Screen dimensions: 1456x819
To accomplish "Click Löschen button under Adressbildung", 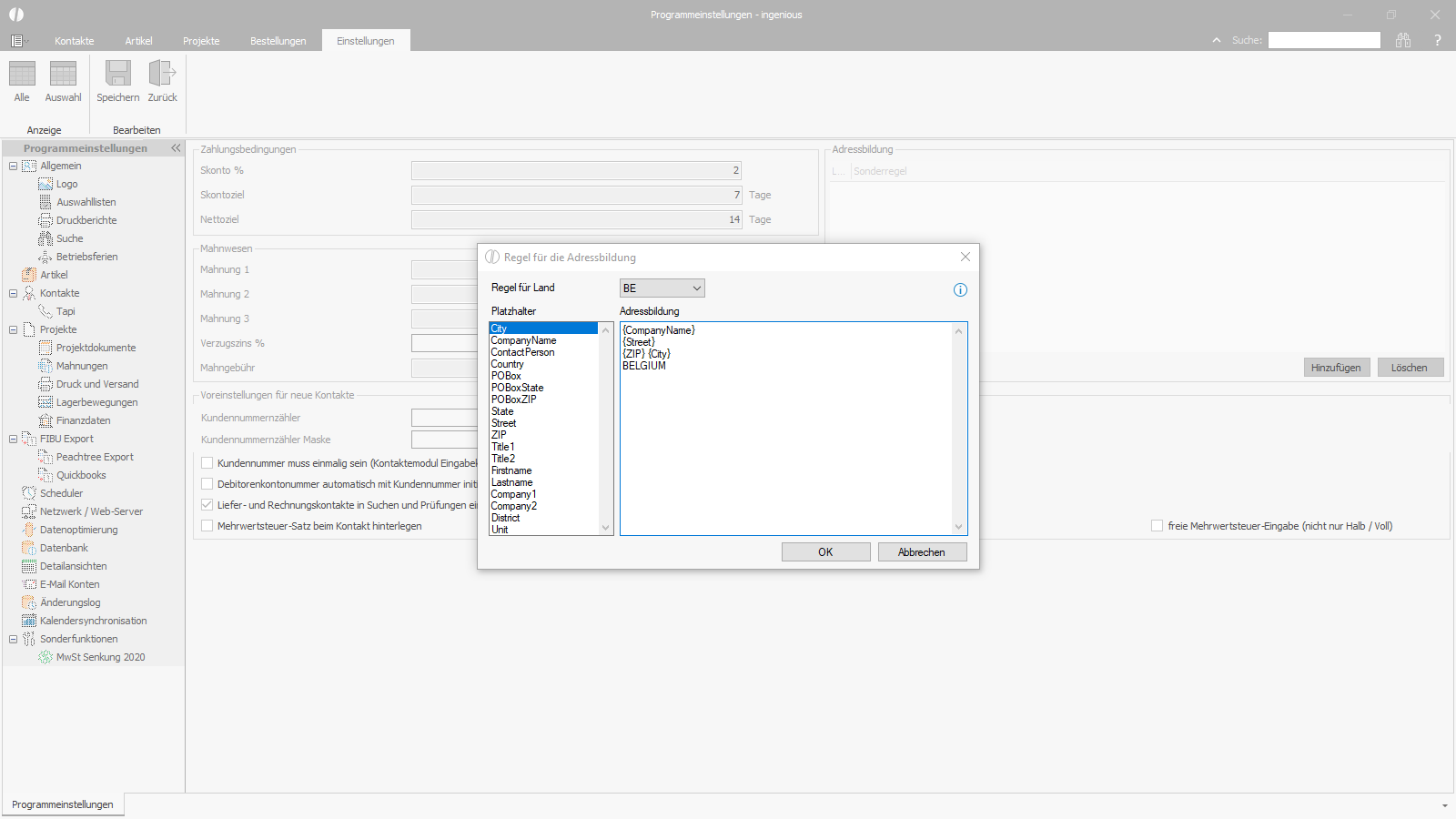I will pos(1410,368).
